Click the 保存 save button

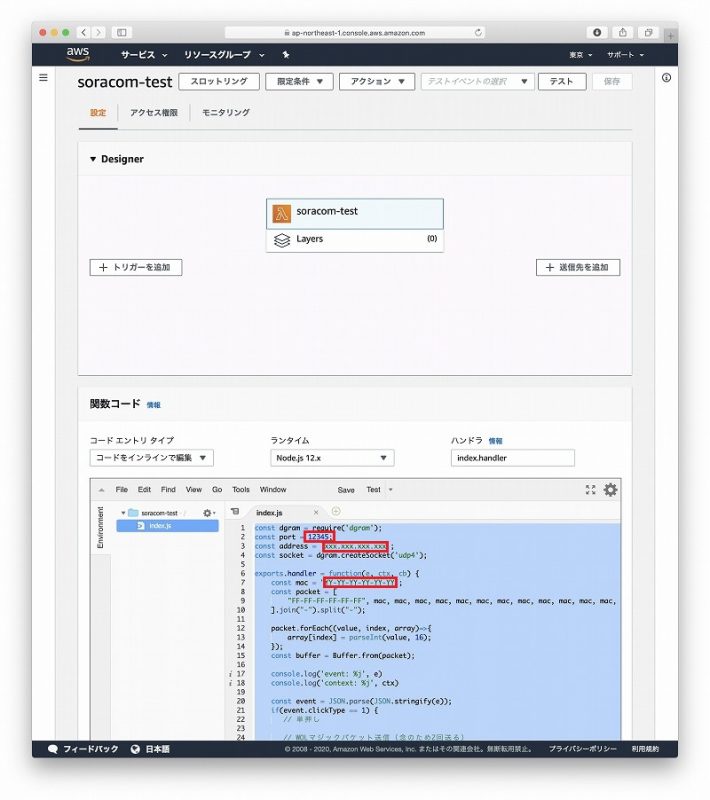pyautogui.click(x=612, y=82)
